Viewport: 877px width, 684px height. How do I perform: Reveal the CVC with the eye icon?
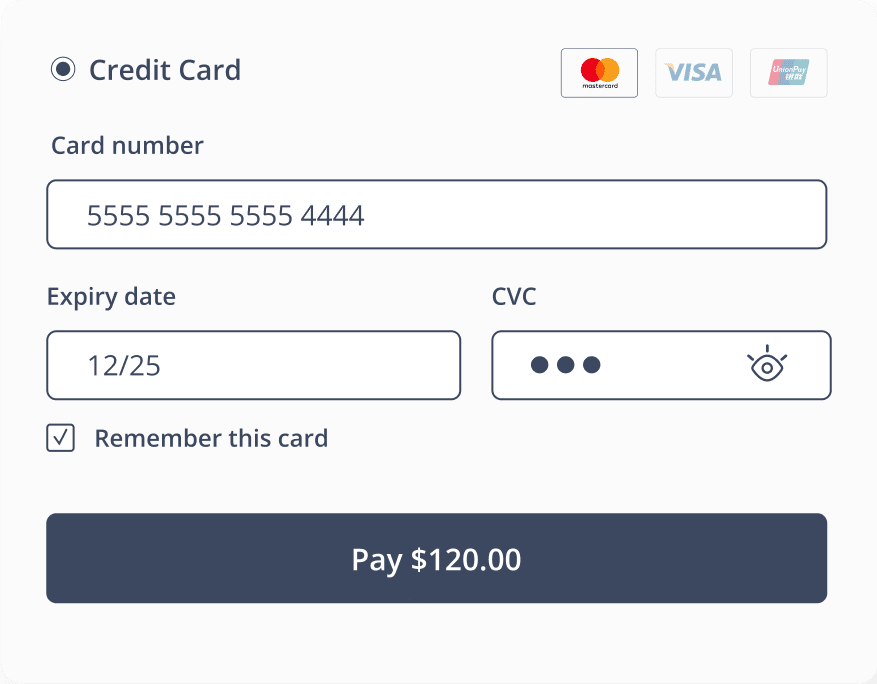click(767, 365)
